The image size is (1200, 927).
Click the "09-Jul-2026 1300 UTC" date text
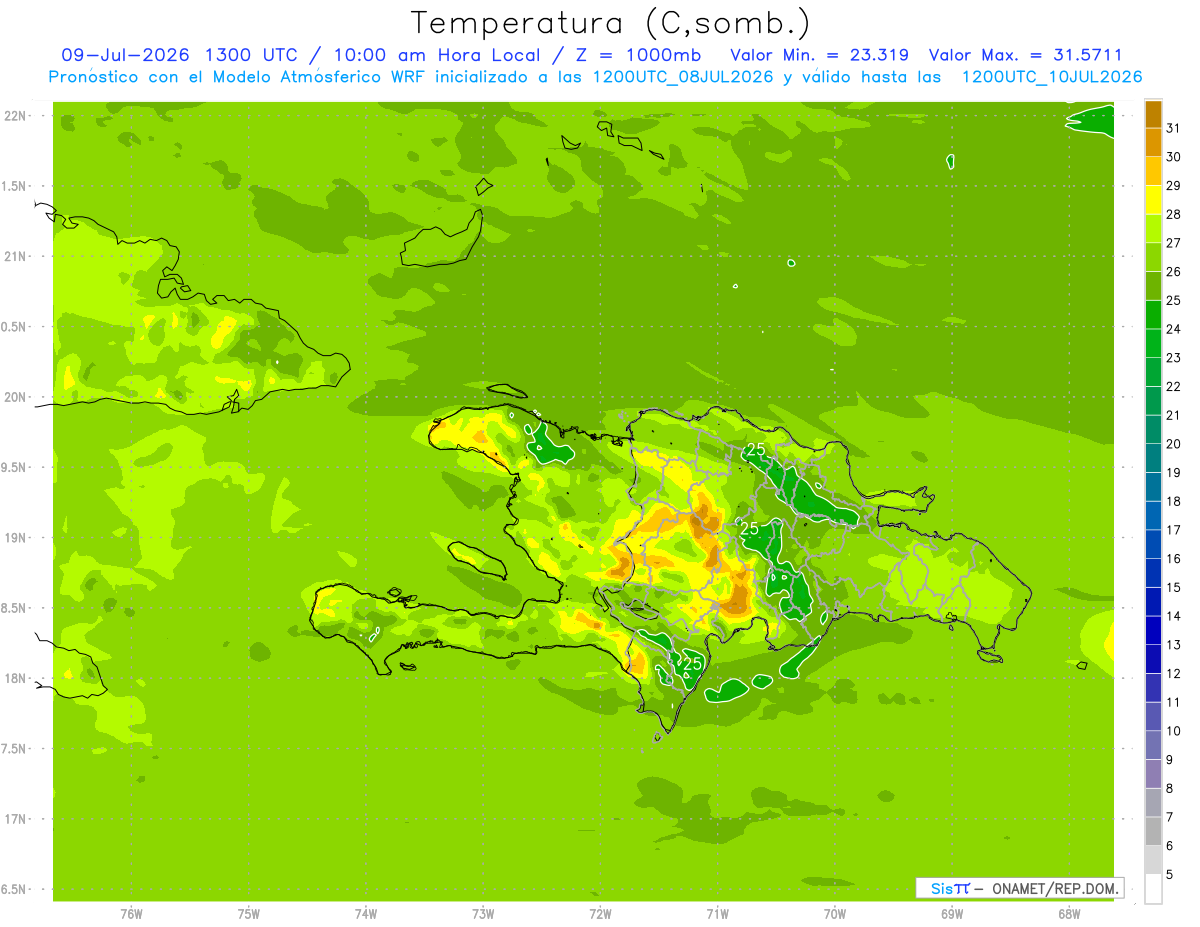178,55
